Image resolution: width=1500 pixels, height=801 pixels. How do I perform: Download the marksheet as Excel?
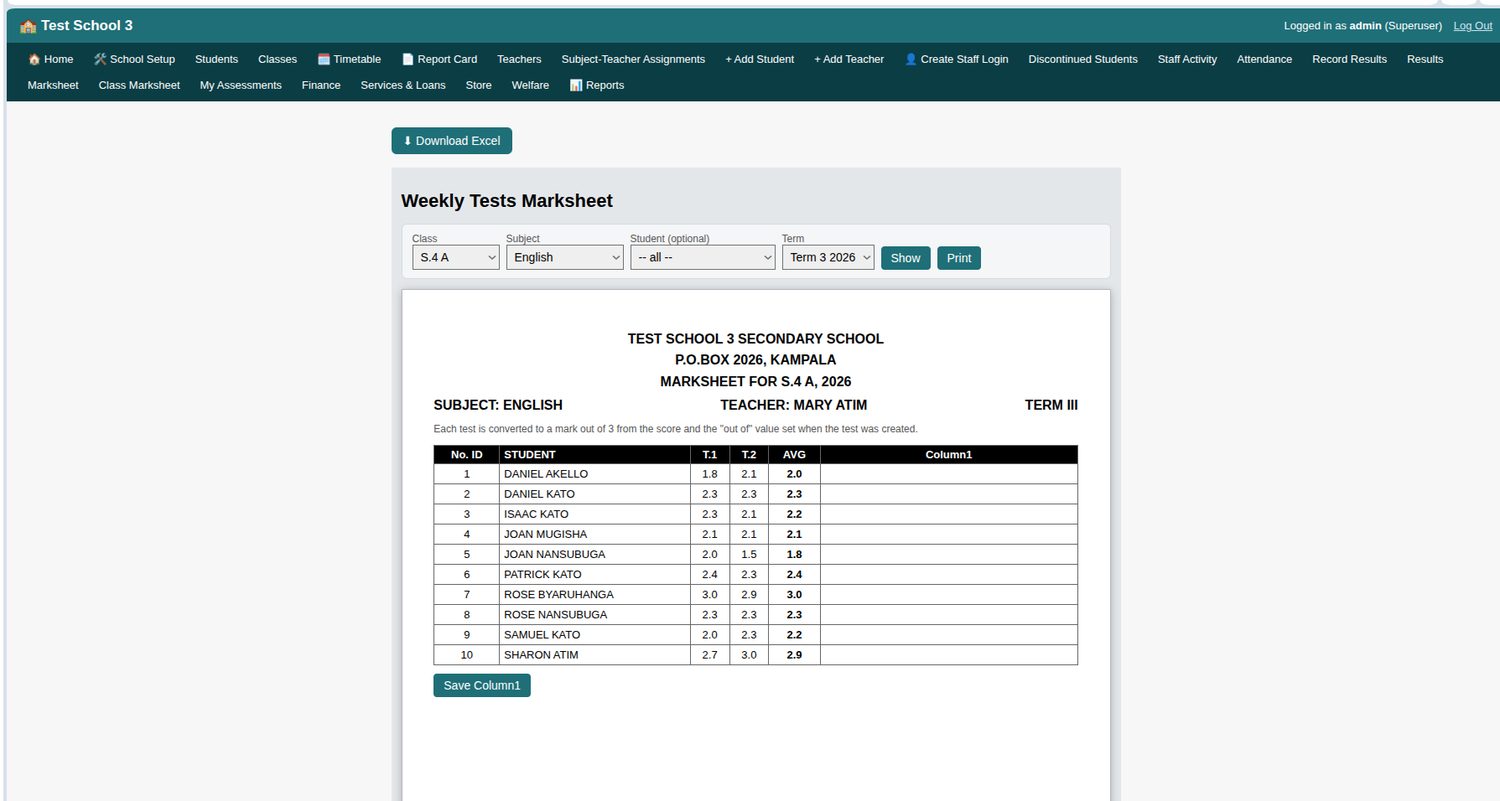452,141
